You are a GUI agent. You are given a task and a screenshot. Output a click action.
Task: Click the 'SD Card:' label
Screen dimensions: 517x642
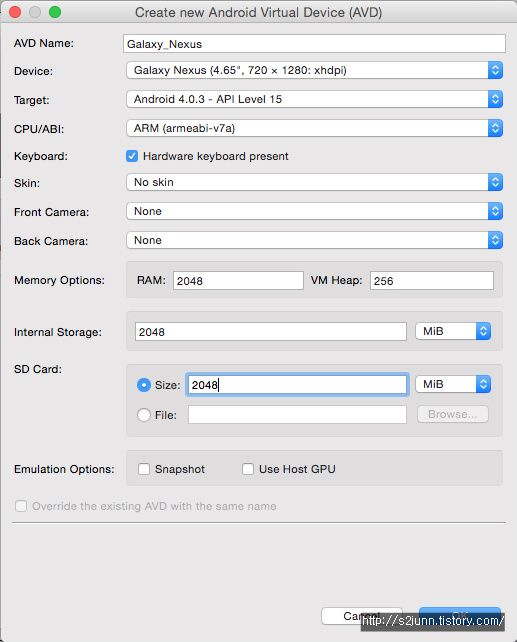[38, 369]
